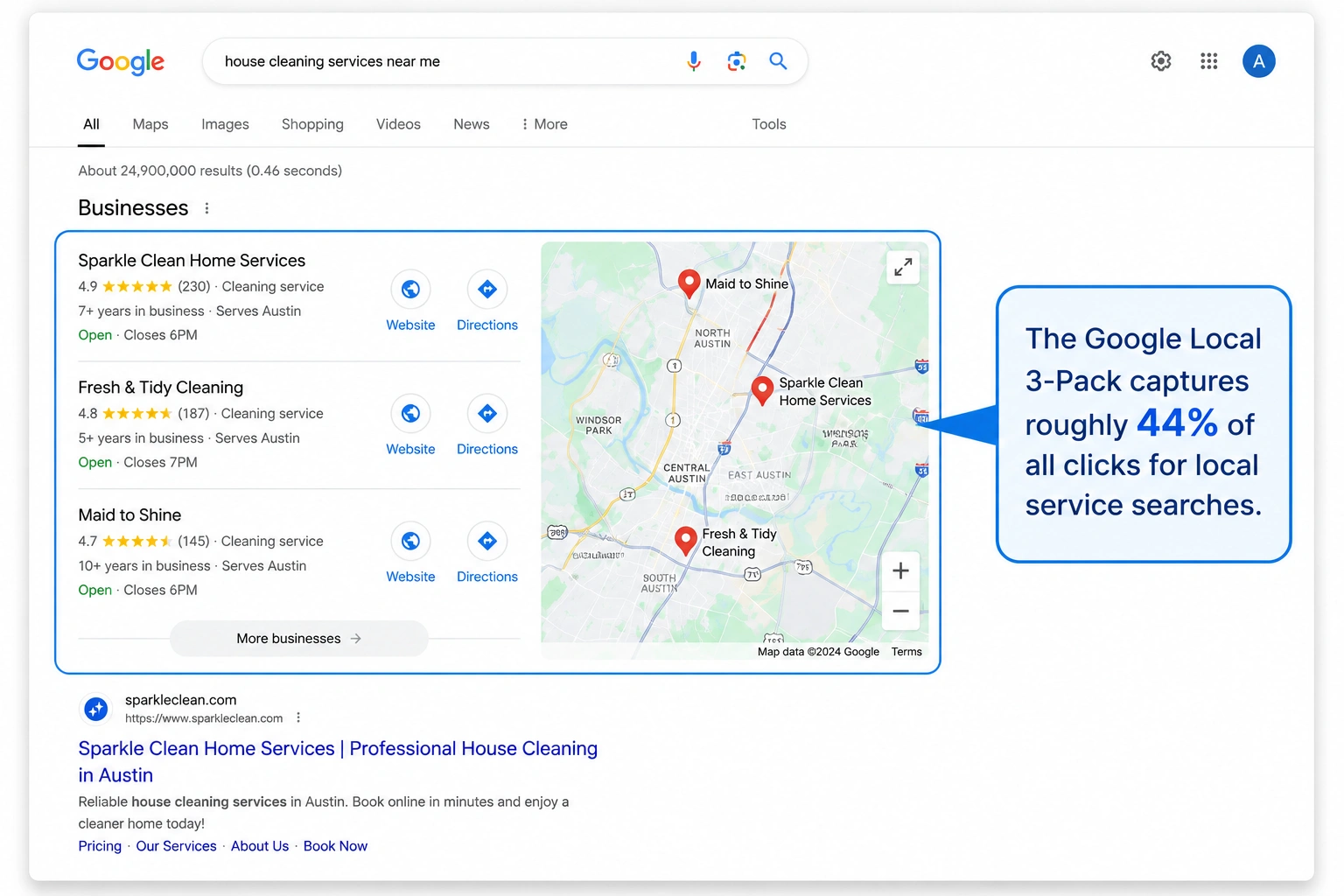Open the About Us sitelink
1344x896 pixels.
point(260,846)
